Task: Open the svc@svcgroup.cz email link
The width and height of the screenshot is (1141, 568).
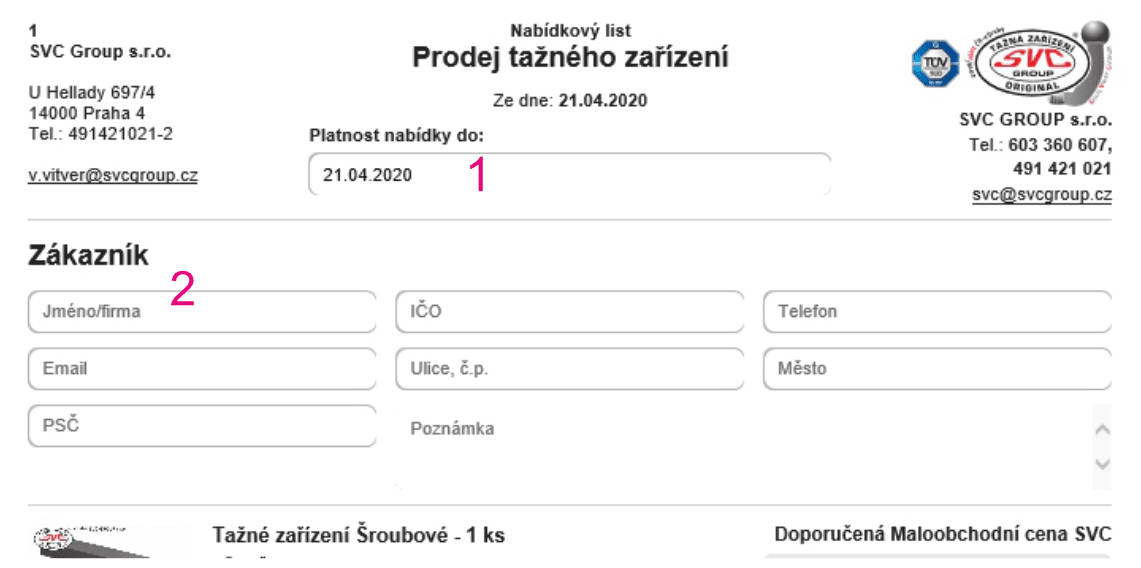Action: (1042, 195)
